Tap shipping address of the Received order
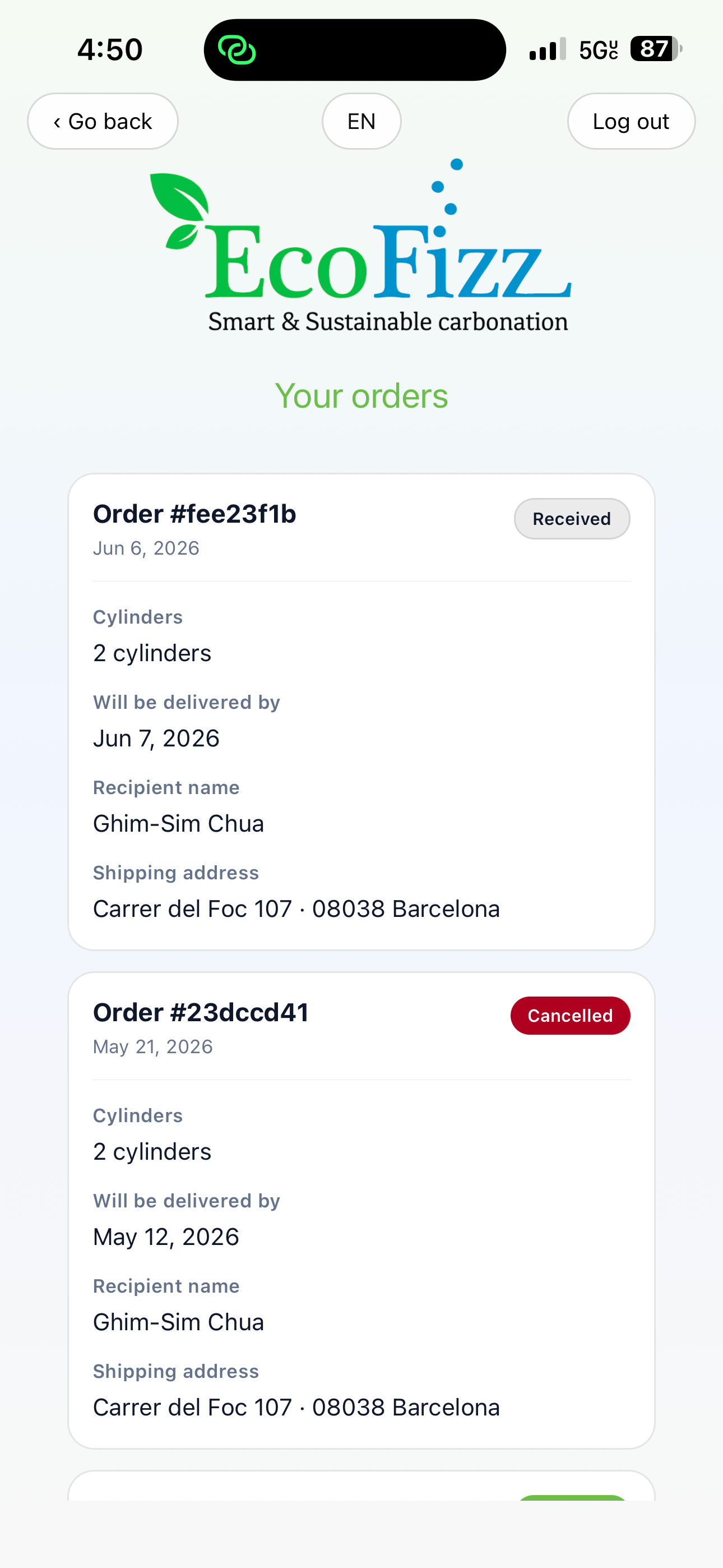This screenshot has height=1568, width=723. coord(296,909)
